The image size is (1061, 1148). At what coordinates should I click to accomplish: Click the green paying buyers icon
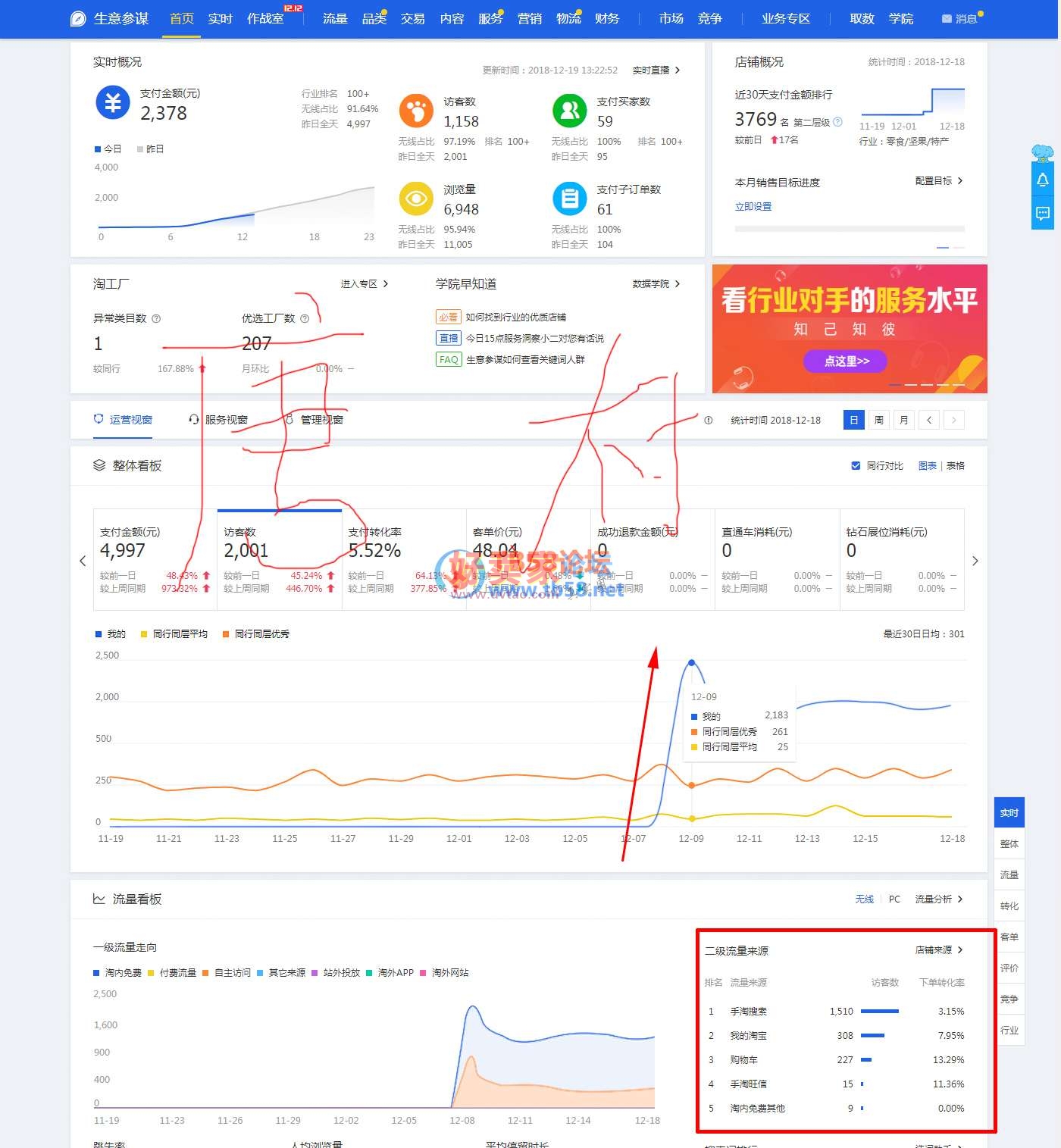(569, 111)
